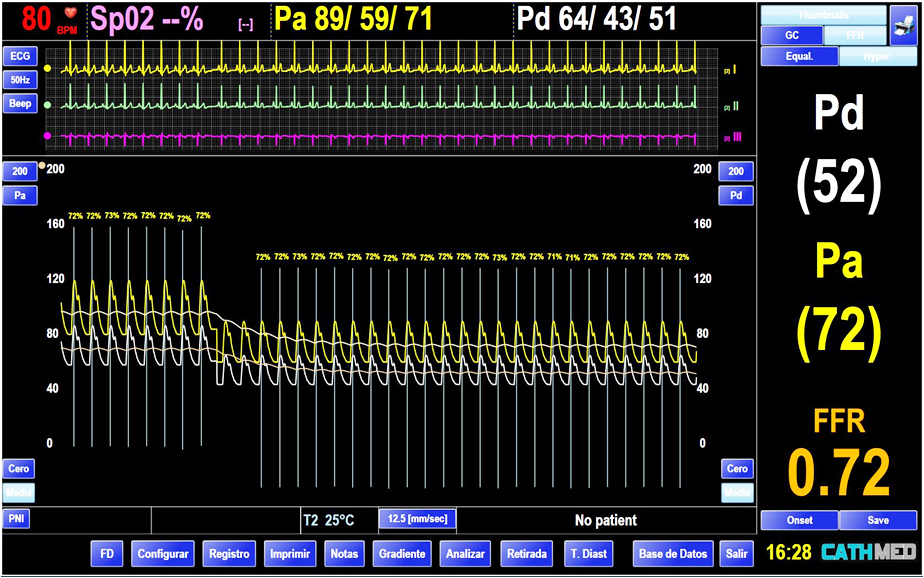The width and height of the screenshot is (924, 578).
Task: Click the magenta lead III marker dot
Action: coord(47,135)
